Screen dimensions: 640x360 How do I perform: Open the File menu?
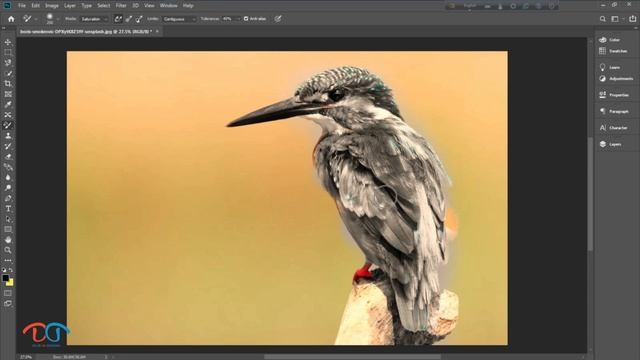pyautogui.click(x=22, y=6)
